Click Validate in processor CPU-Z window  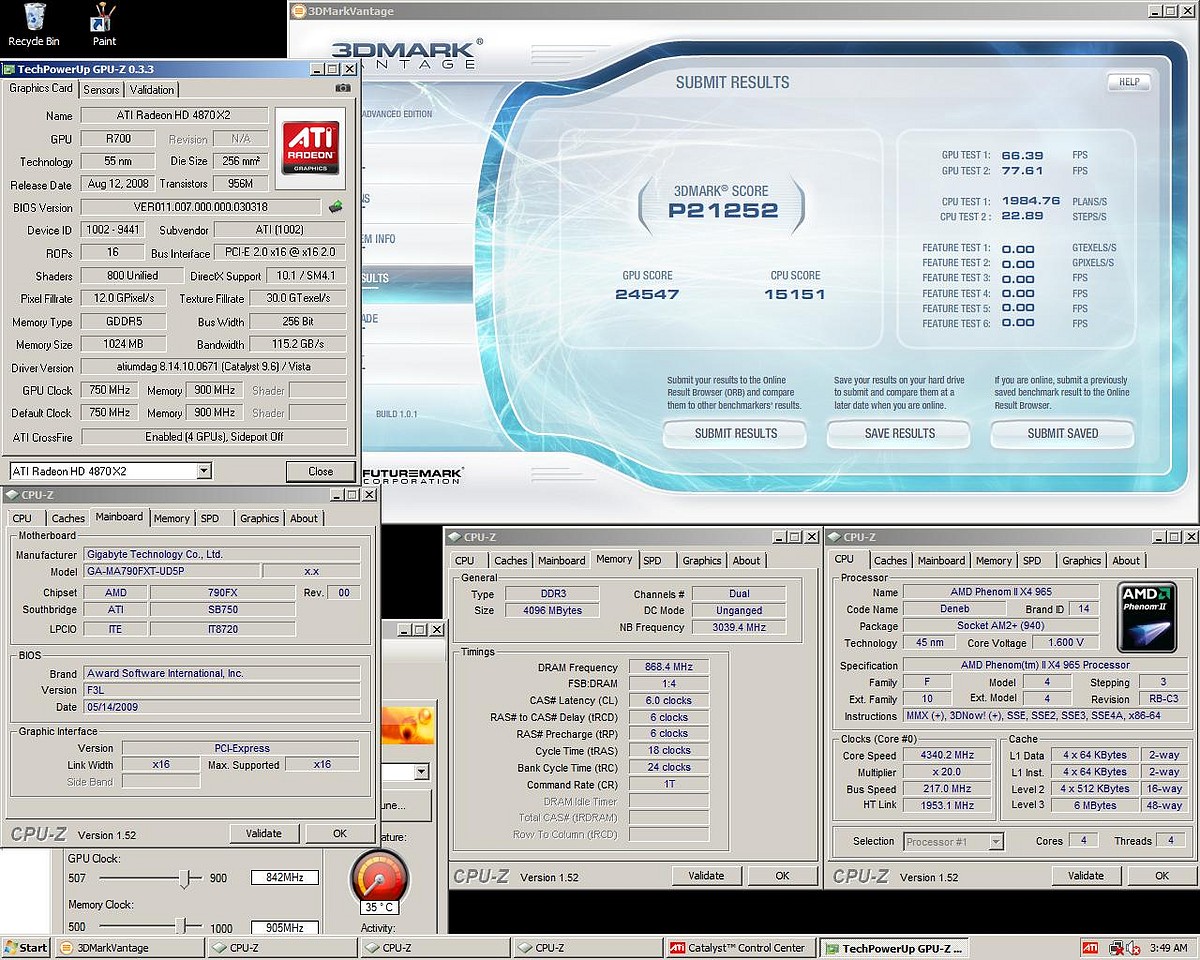click(x=1086, y=875)
